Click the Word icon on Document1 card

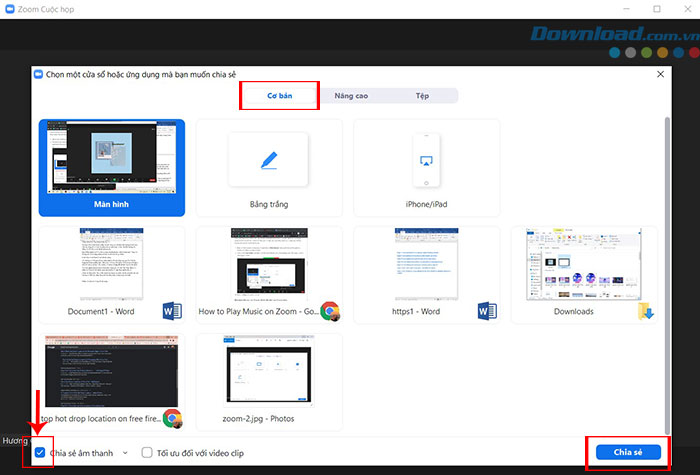click(172, 311)
